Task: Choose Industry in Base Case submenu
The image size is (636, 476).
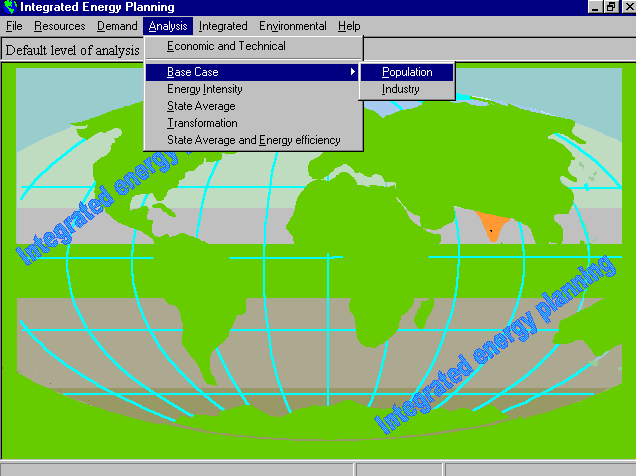Action: [x=401, y=89]
